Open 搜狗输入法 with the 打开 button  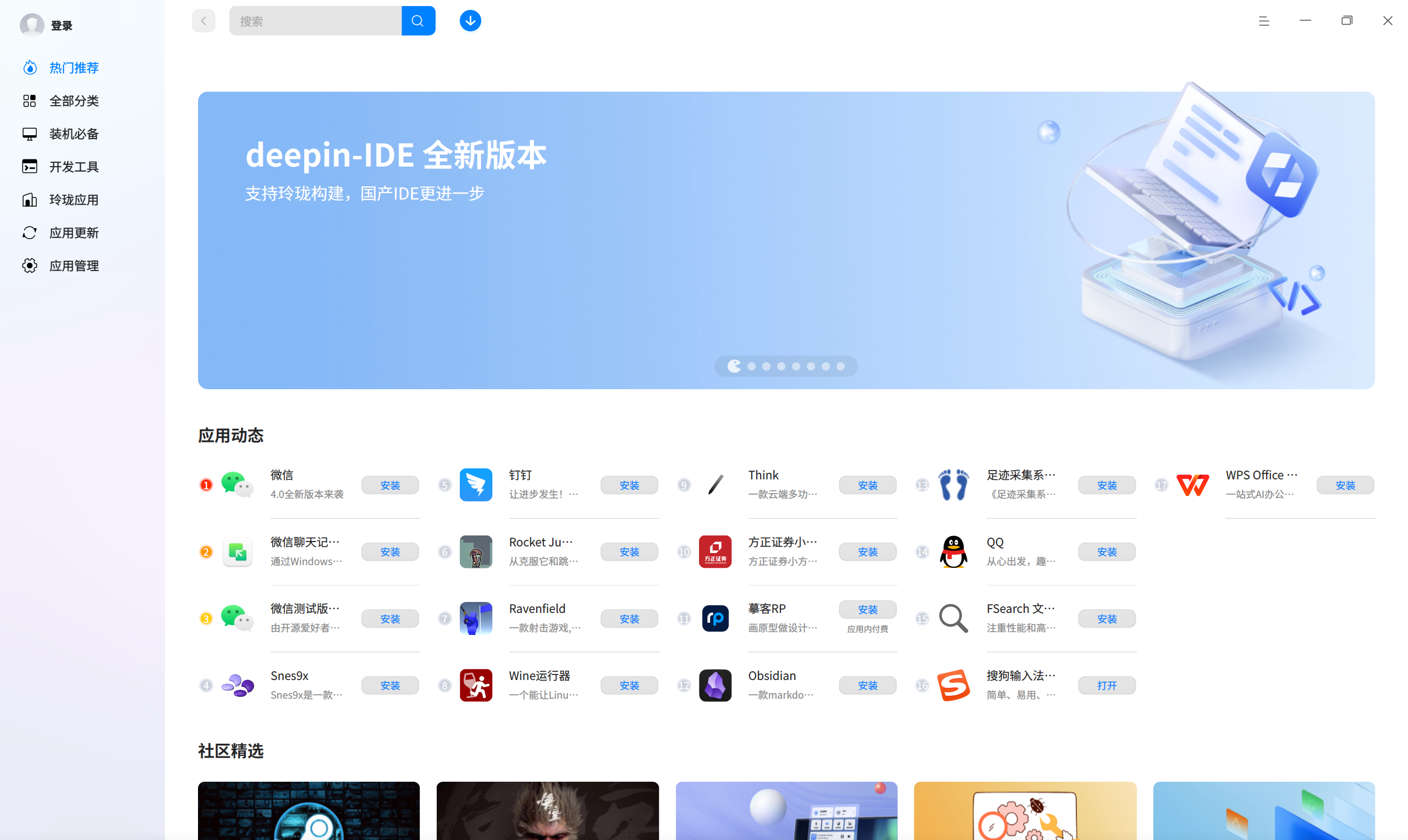tap(1107, 686)
